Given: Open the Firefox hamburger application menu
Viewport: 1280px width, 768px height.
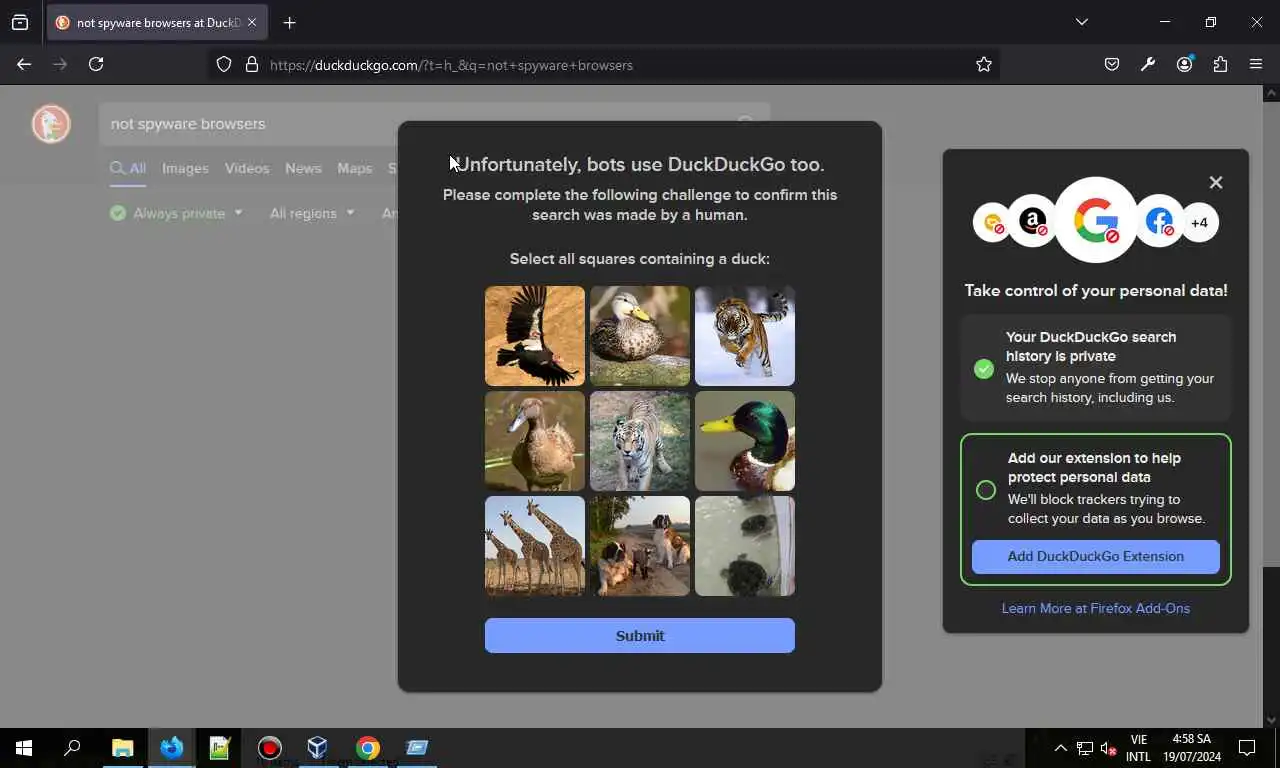Looking at the screenshot, I should click(x=1256, y=64).
